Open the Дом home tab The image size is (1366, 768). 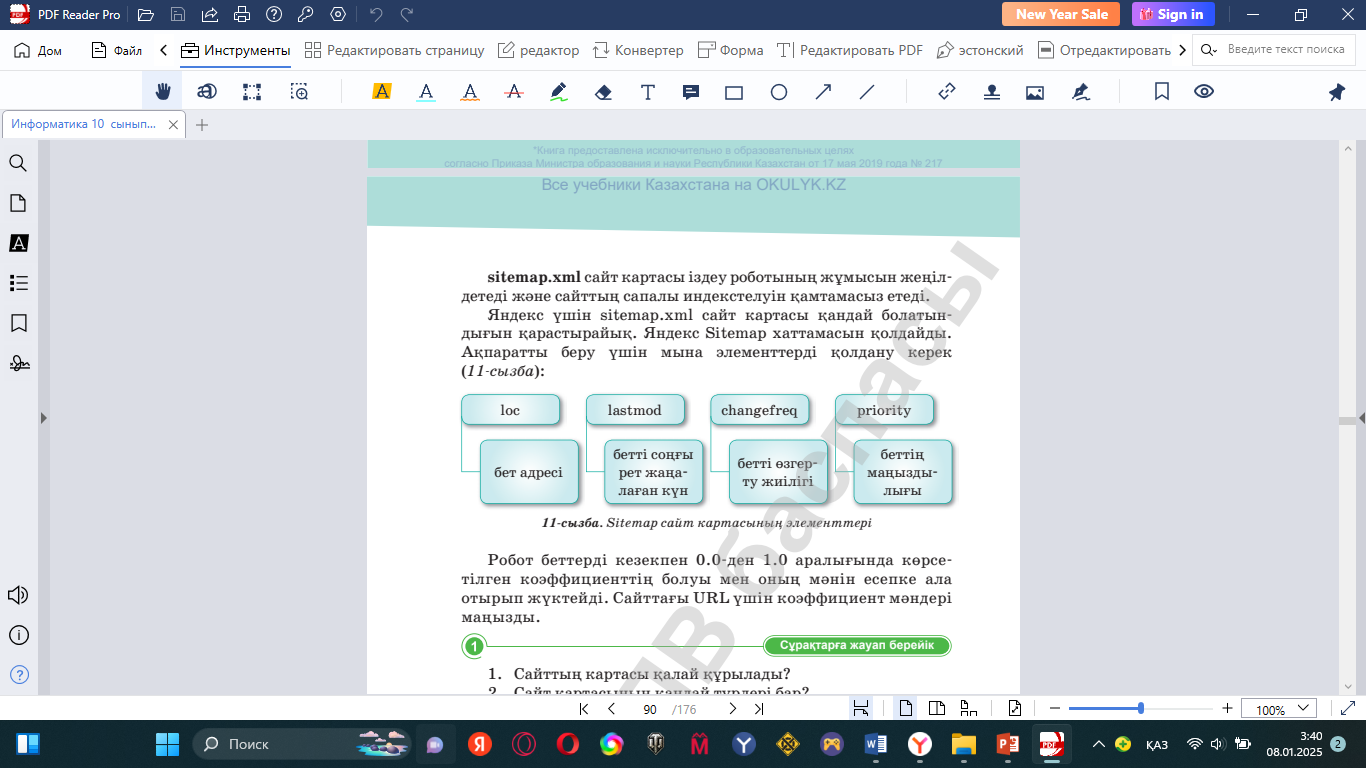(x=38, y=50)
